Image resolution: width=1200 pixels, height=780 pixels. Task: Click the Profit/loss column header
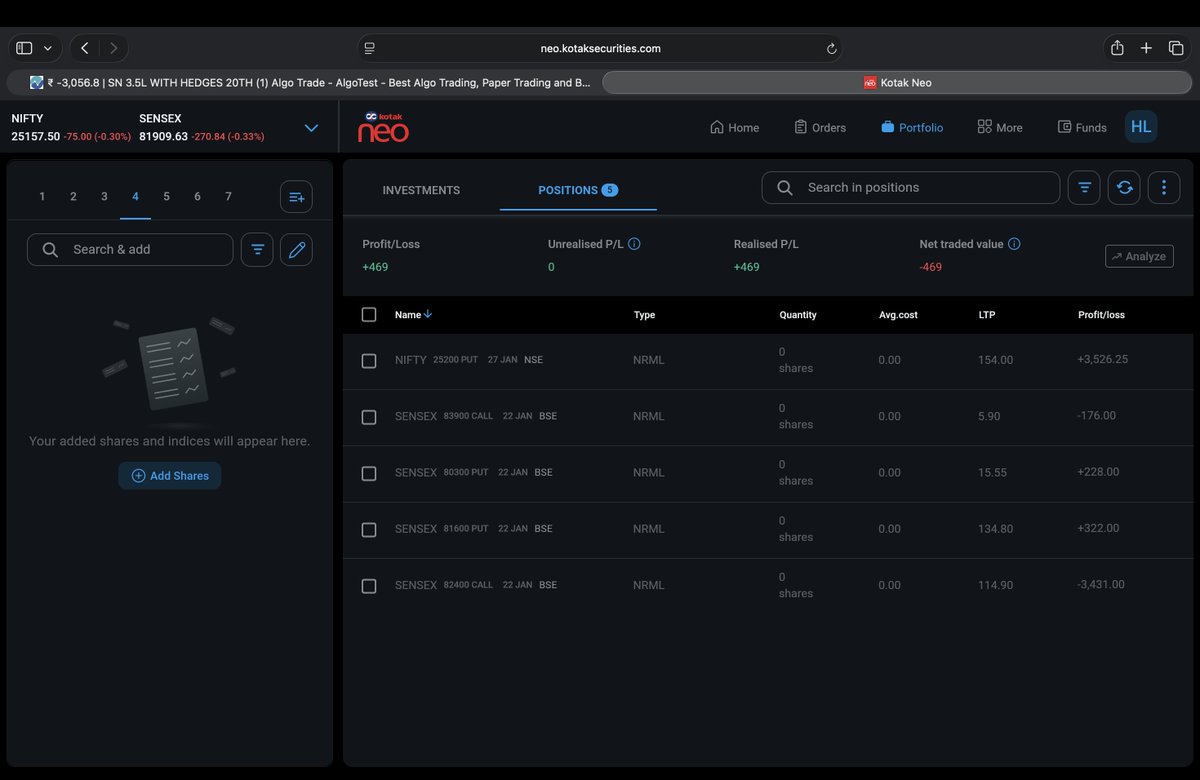point(1101,315)
